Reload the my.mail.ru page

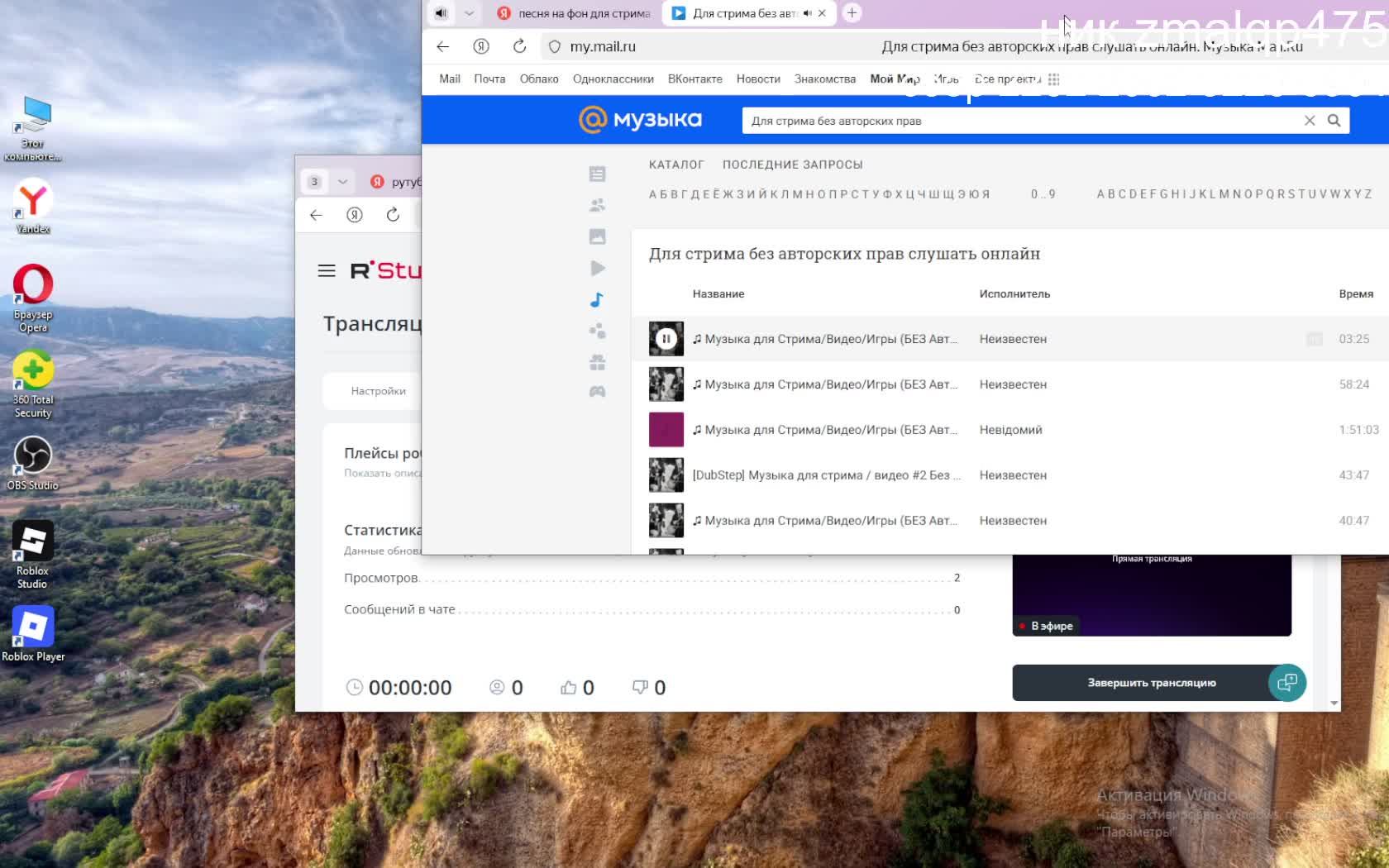pos(519,46)
